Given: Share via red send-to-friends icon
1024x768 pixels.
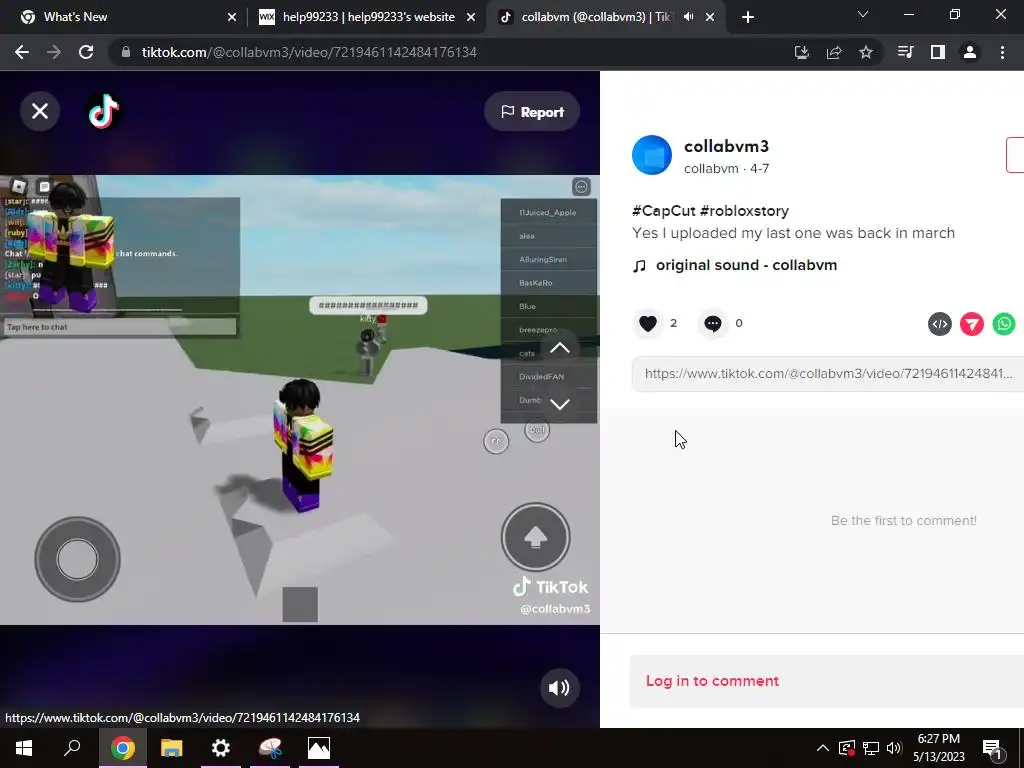Looking at the screenshot, I should (x=972, y=324).
